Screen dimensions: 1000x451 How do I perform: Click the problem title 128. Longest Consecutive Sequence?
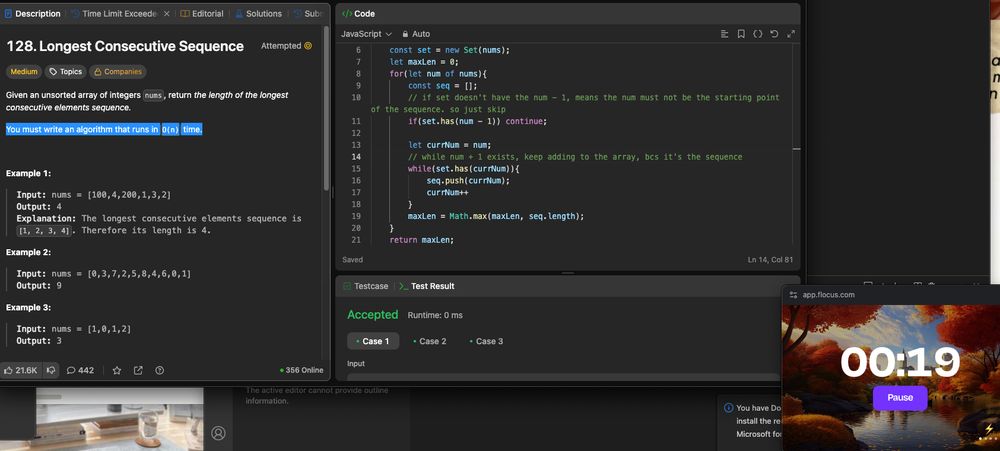coord(125,46)
